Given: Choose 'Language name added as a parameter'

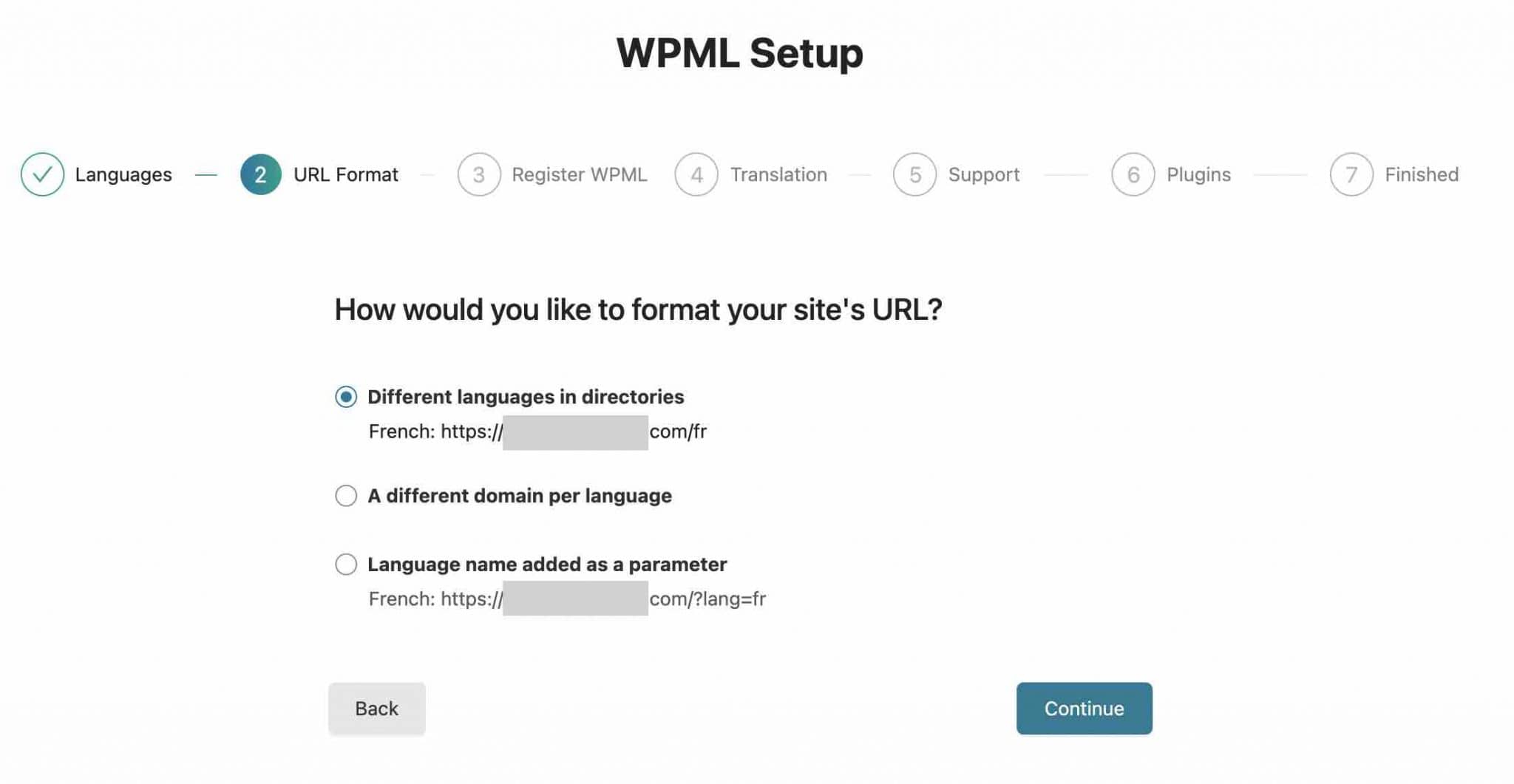Looking at the screenshot, I should (345, 564).
